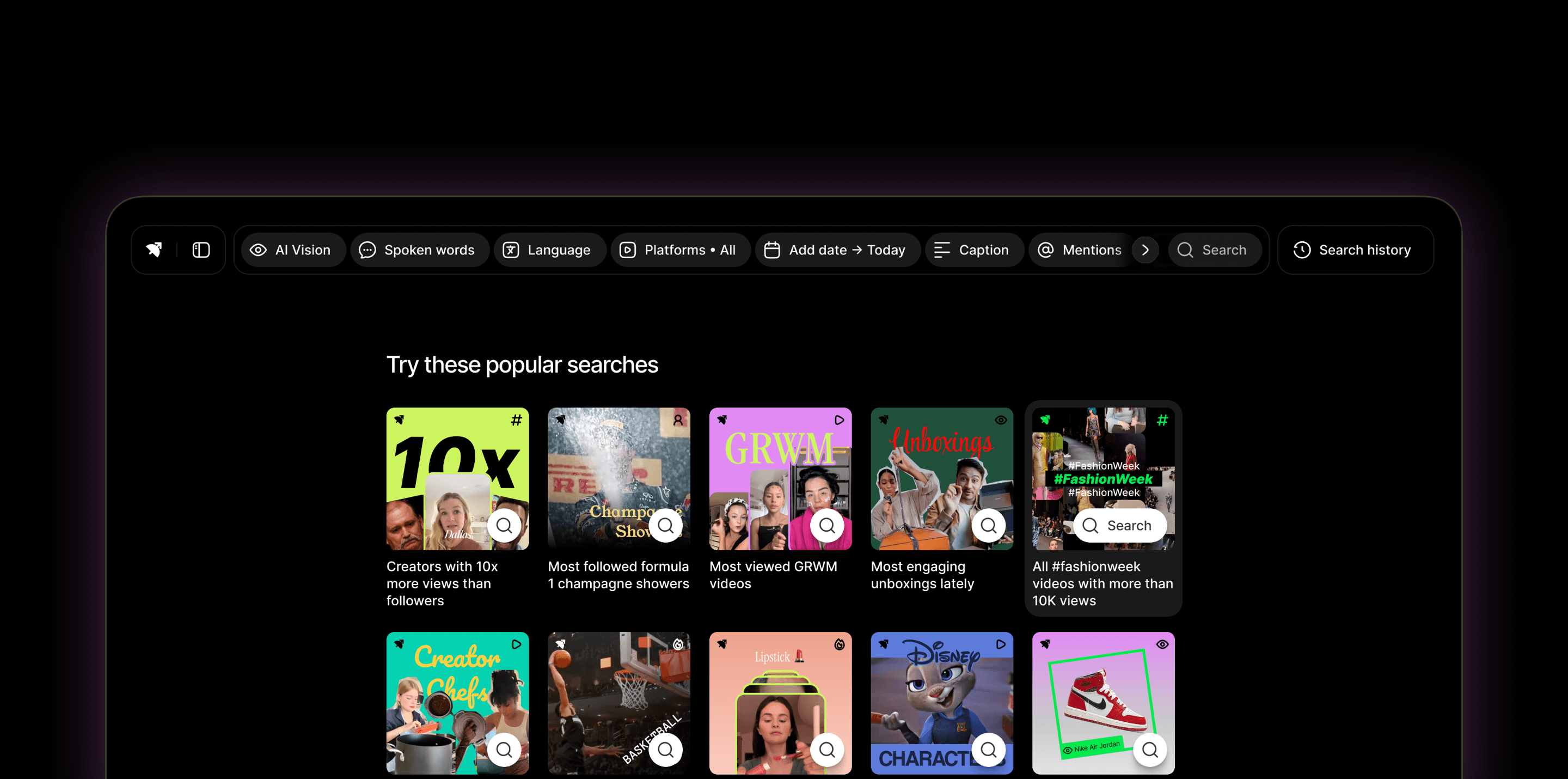Image resolution: width=1568 pixels, height=779 pixels.
Task: Click the right chevron for more filters
Action: point(1146,249)
